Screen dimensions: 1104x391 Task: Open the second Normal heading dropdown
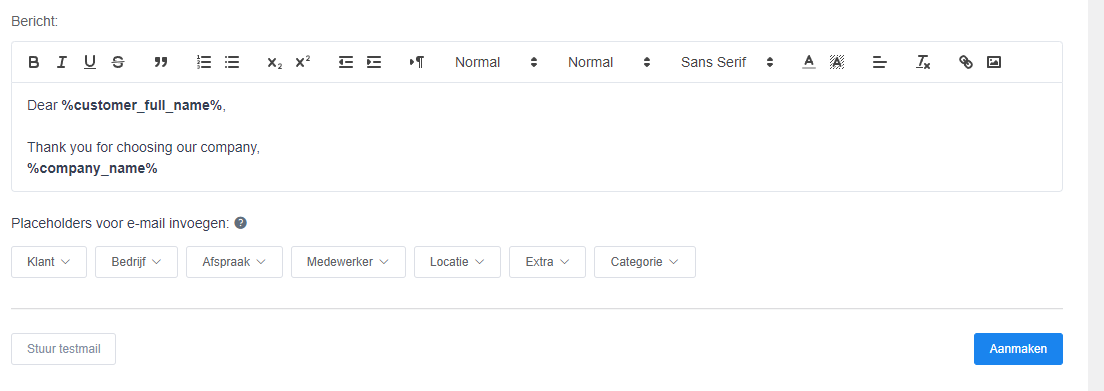coord(609,62)
